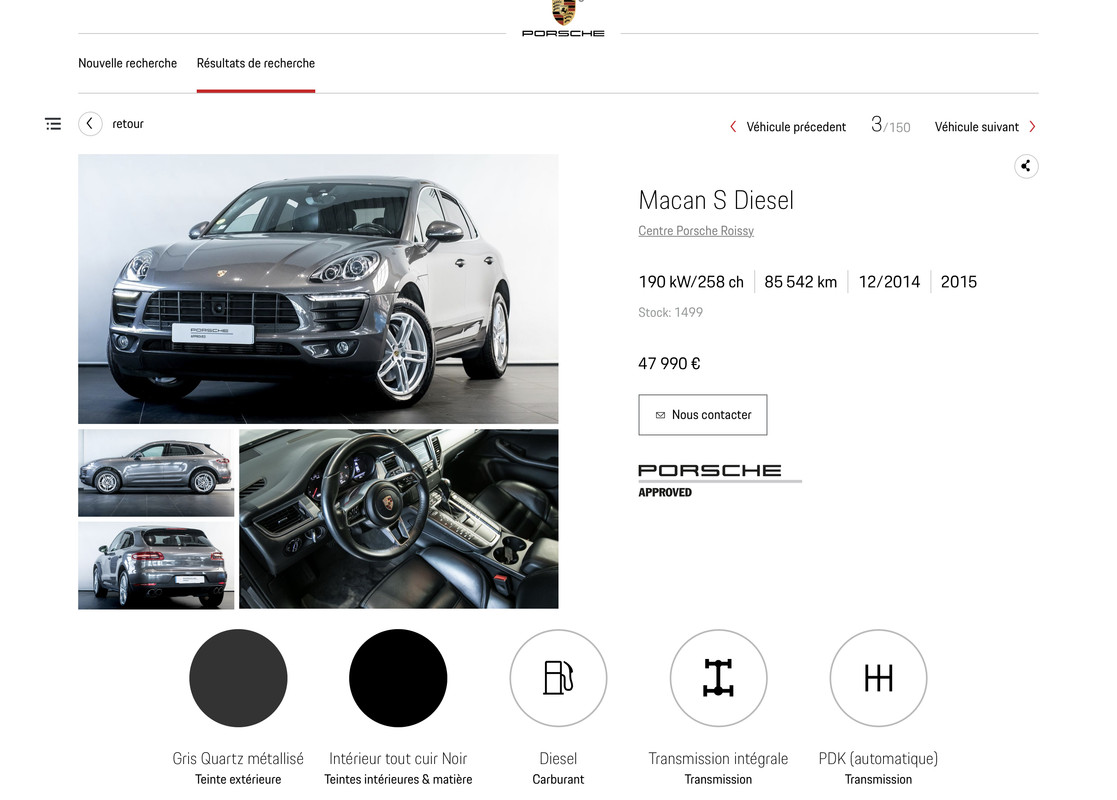This screenshot has height=800, width=1117.
Task: Click the PDK gearbox icon
Action: [x=878, y=677]
